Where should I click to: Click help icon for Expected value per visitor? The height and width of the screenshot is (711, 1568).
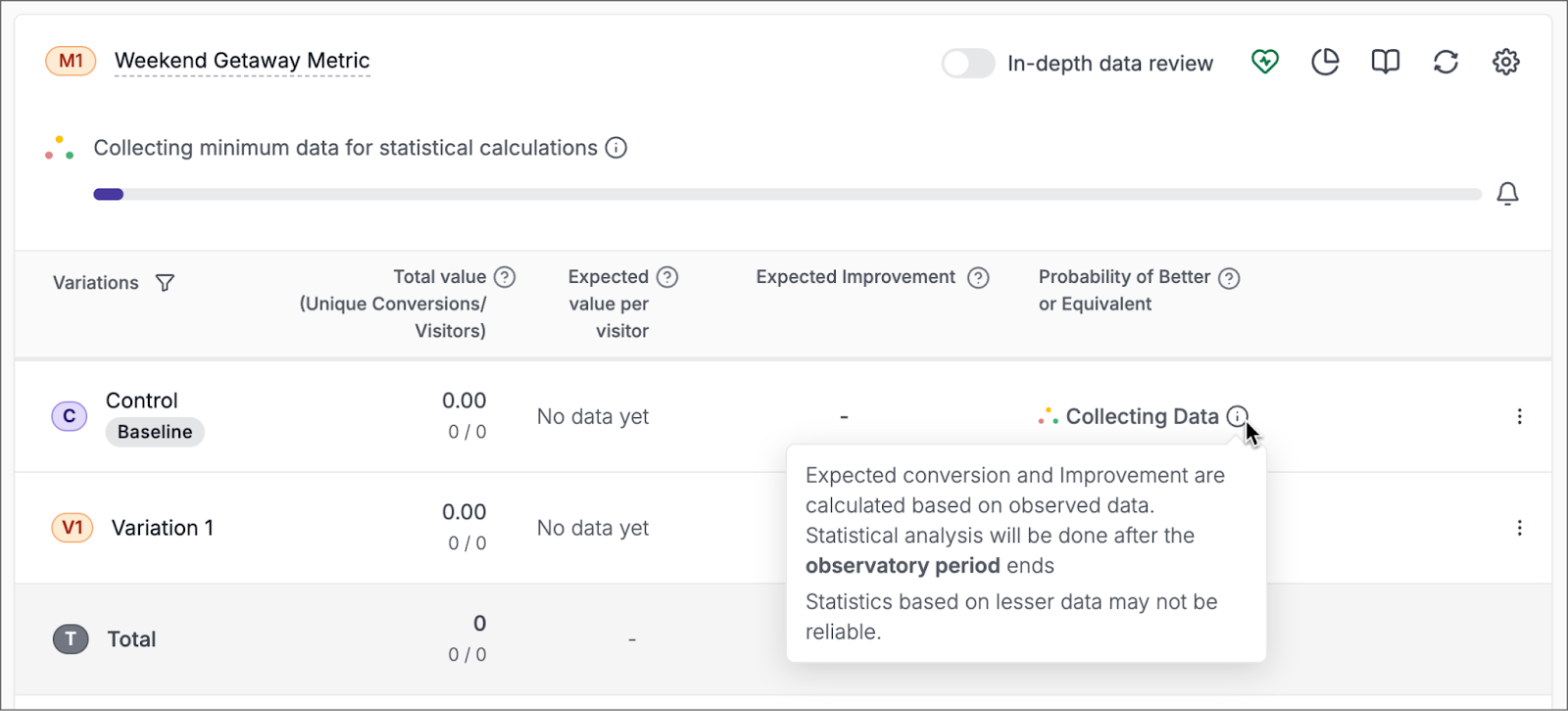[667, 277]
